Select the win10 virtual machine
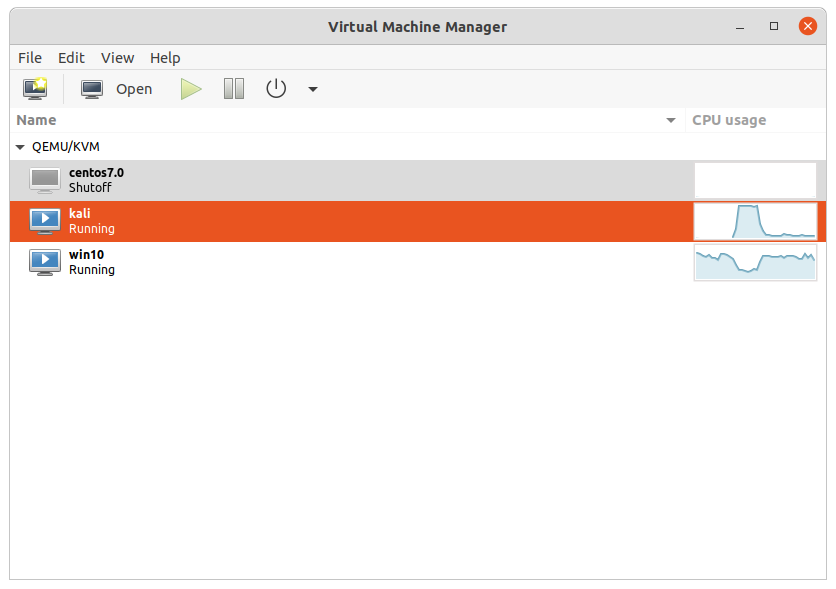836x589 pixels. click(x=418, y=262)
